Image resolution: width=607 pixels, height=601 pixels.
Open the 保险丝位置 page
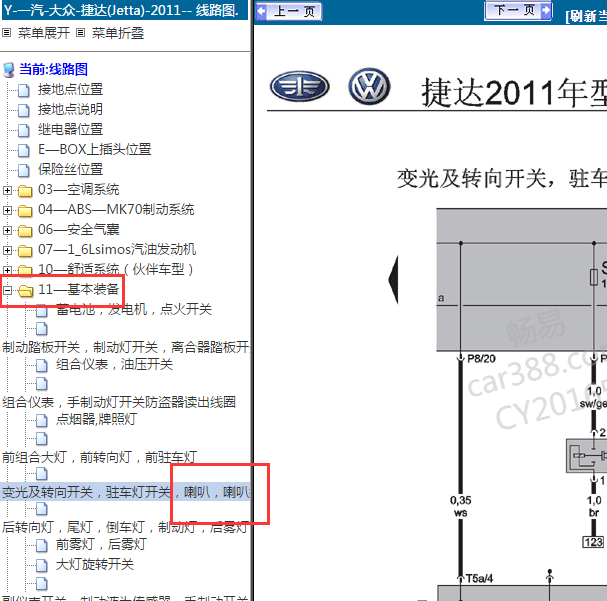click(x=70, y=169)
